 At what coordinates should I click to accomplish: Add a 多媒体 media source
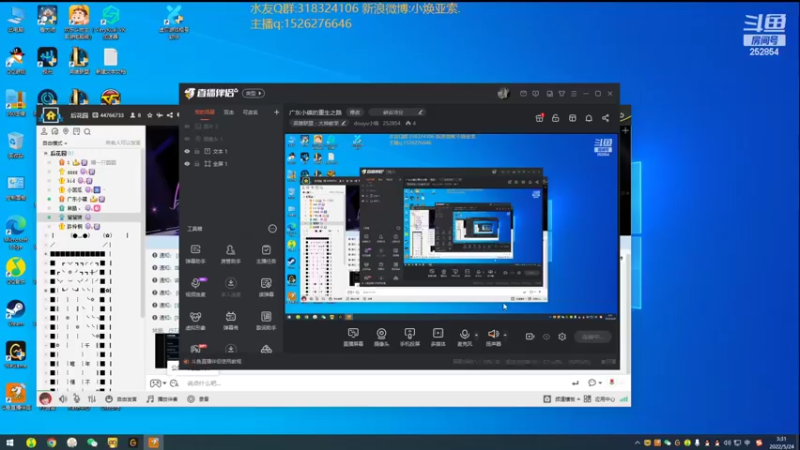[x=438, y=337]
